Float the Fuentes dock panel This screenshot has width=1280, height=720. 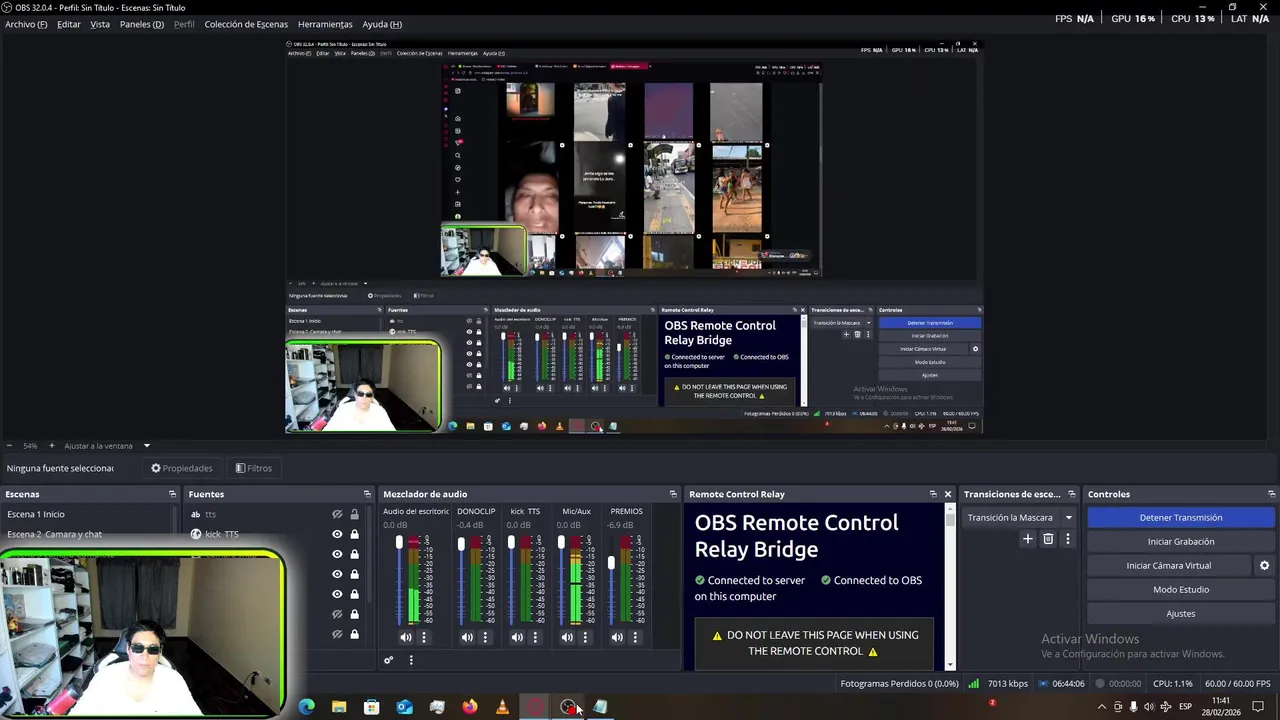point(367,494)
